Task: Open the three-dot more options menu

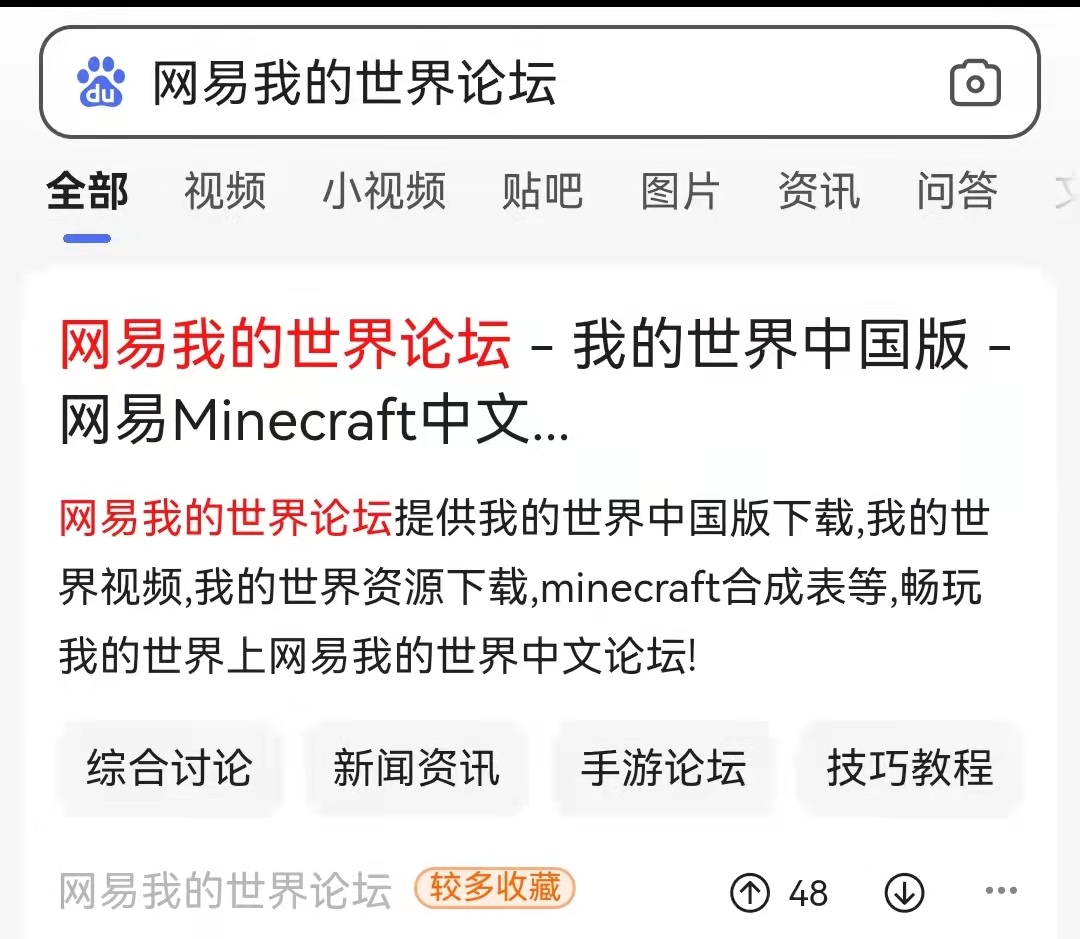Action: click(x=1001, y=890)
